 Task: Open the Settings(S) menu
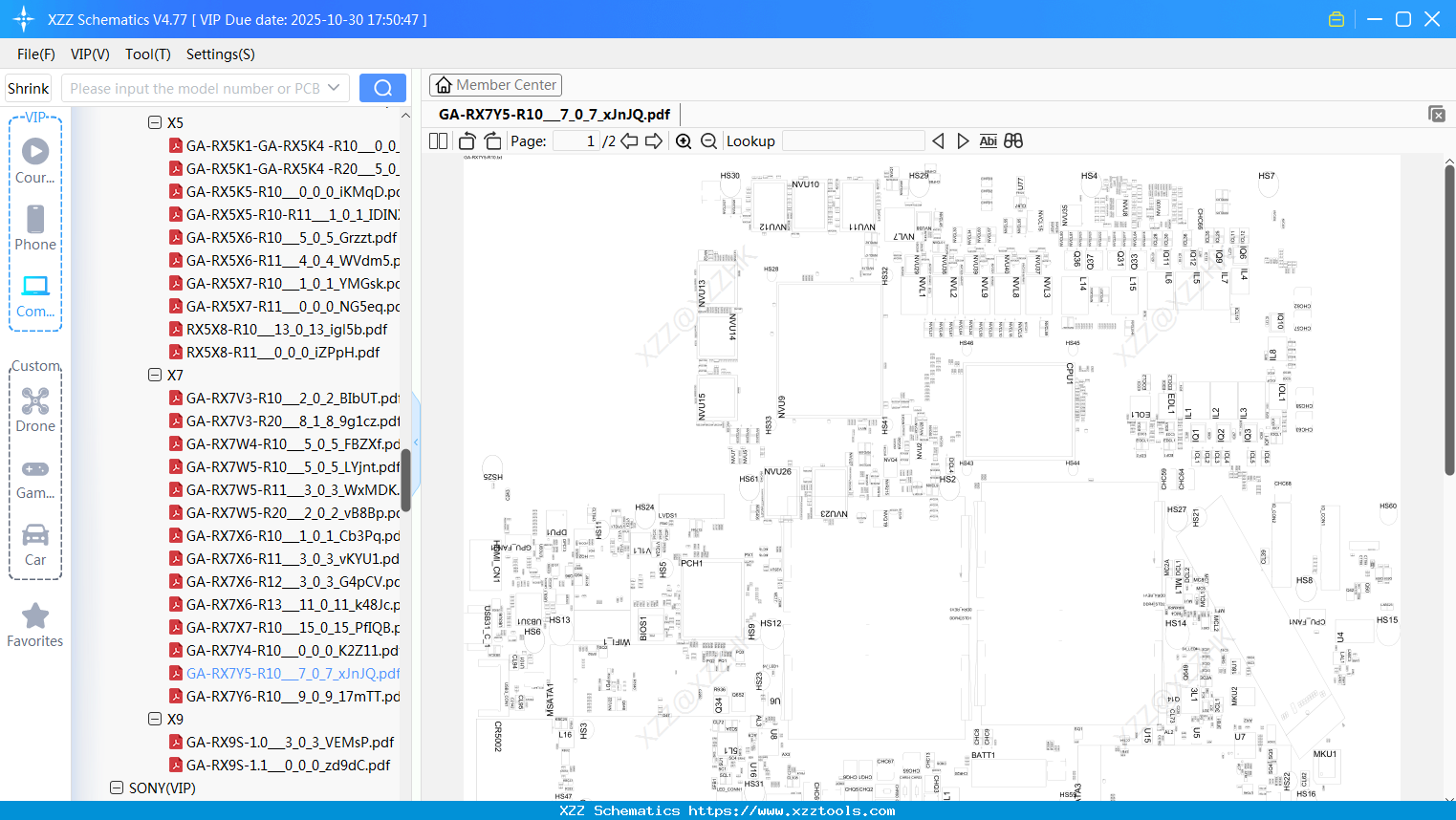(221, 54)
